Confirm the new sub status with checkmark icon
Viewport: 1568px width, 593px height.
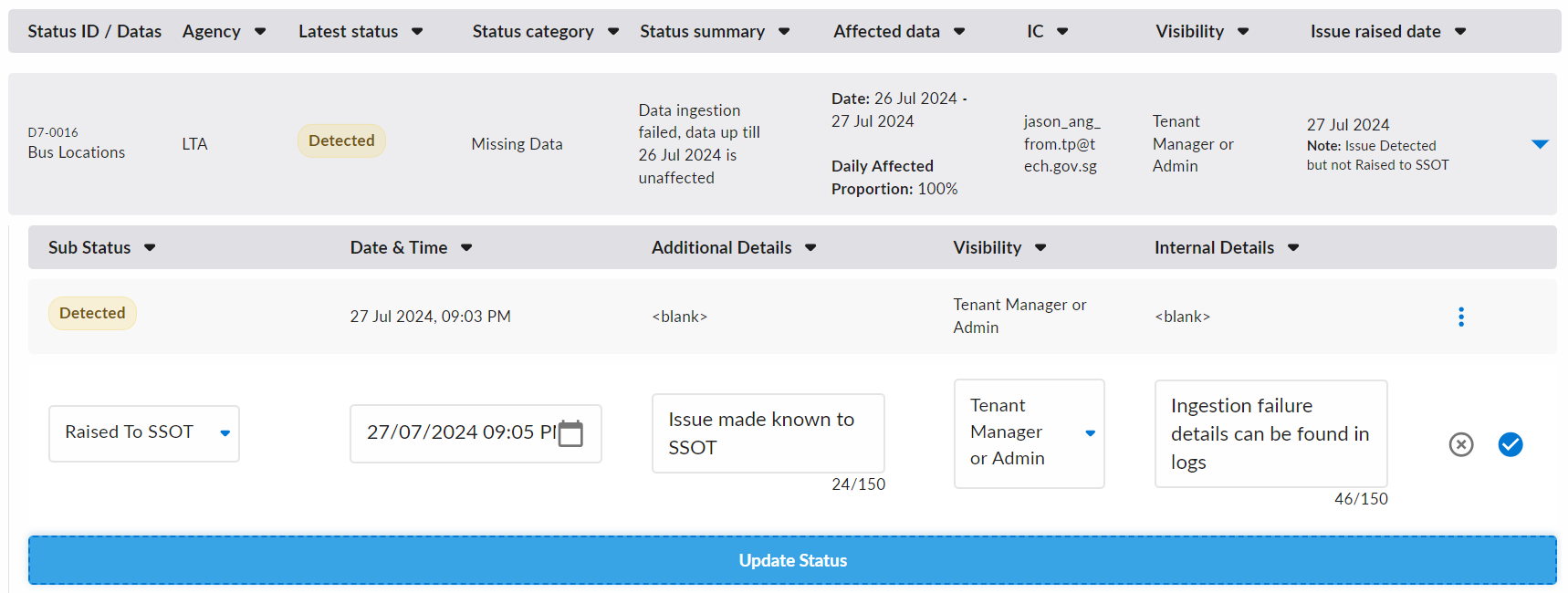pyautogui.click(x=1511, y=444)
